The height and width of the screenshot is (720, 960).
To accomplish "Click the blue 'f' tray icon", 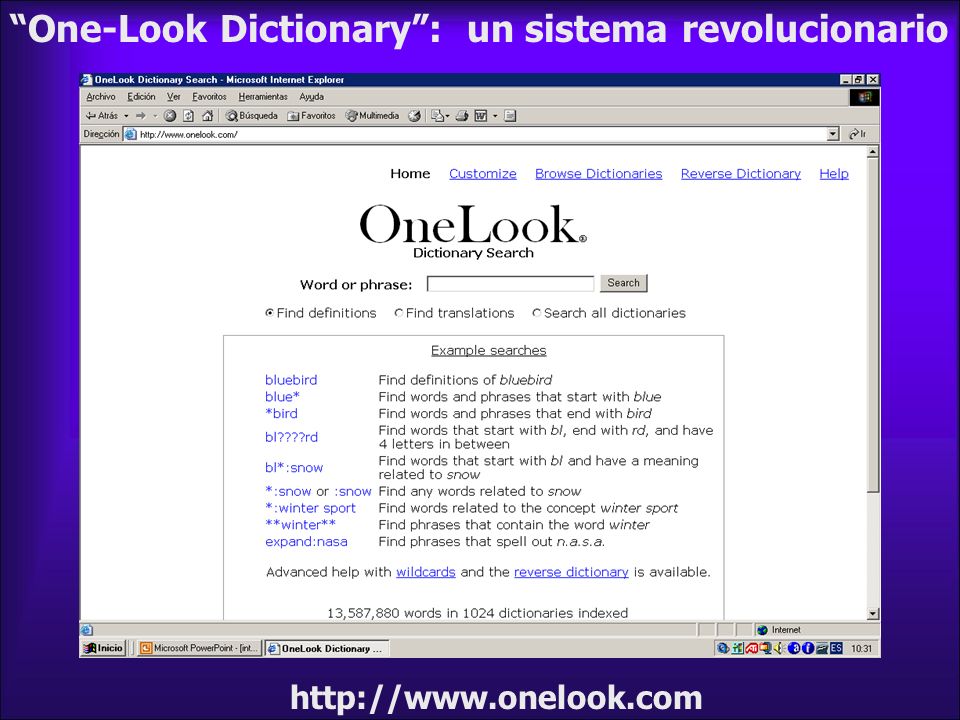I will (x=808, y=648).
